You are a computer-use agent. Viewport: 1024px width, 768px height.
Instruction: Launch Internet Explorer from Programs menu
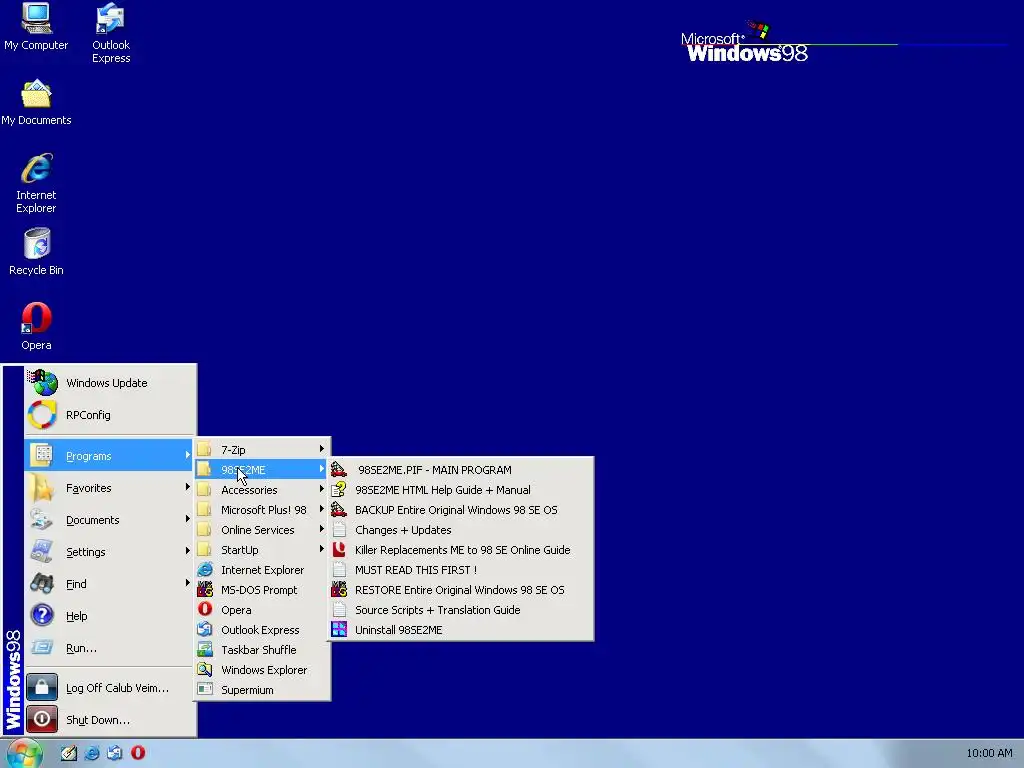pos(262,569)
